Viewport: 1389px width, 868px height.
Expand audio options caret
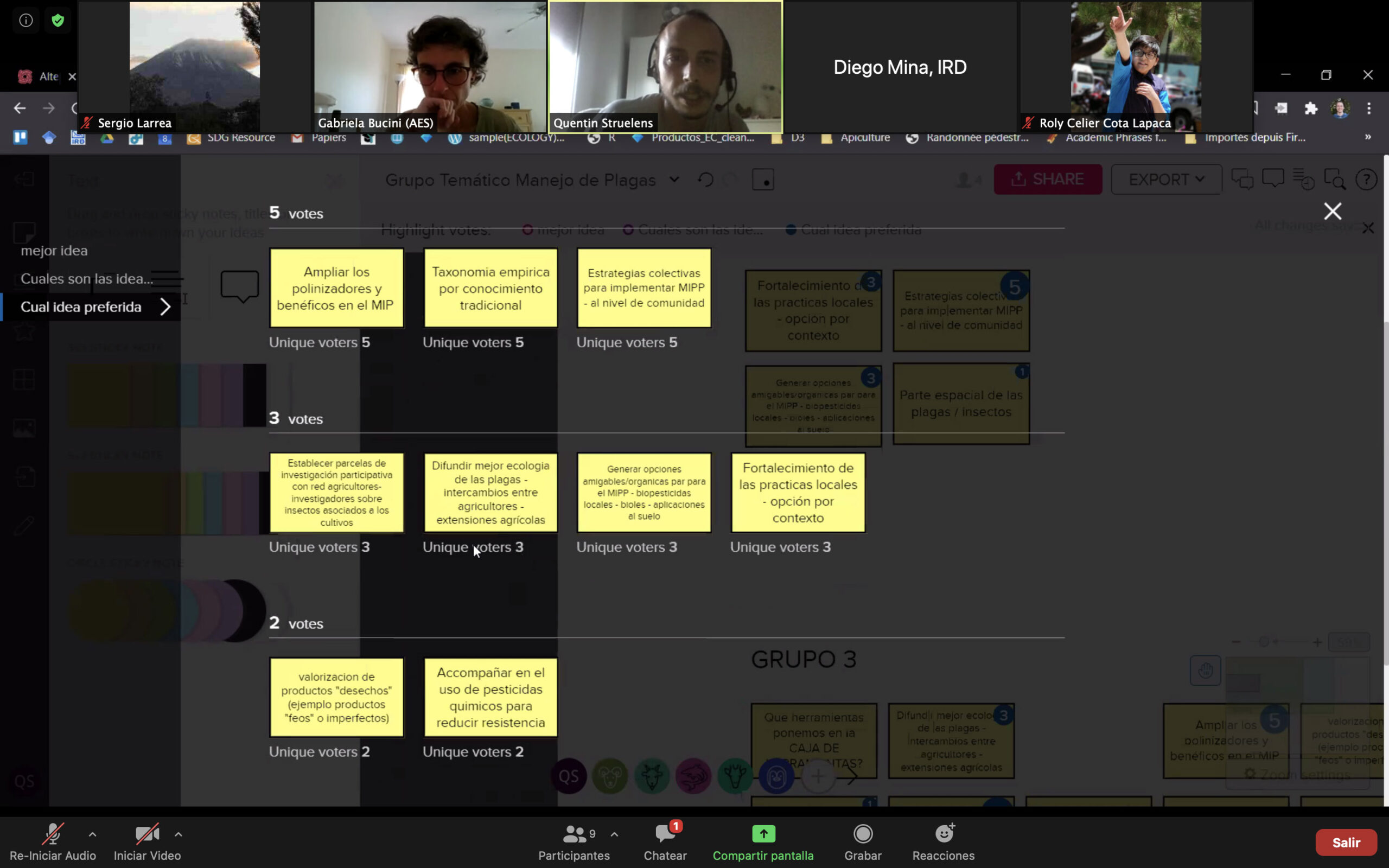[x=92, y=834]
